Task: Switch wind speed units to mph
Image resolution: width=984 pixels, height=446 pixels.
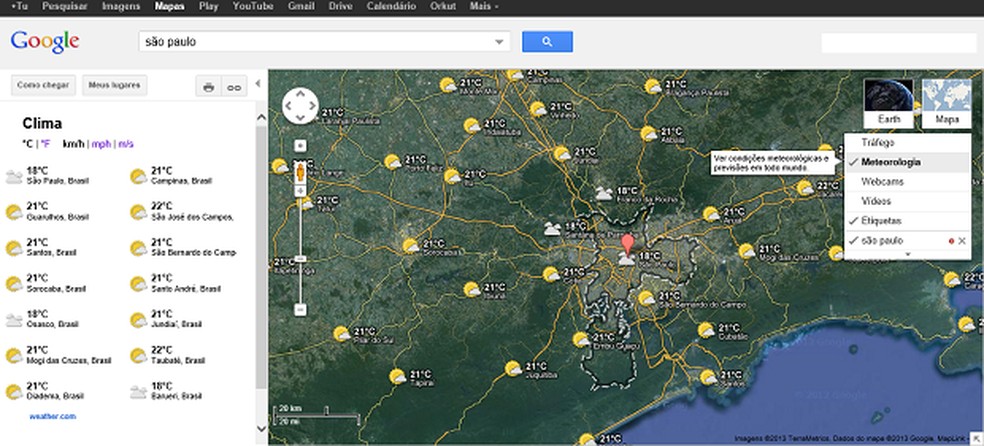Action: click(101, 144)
